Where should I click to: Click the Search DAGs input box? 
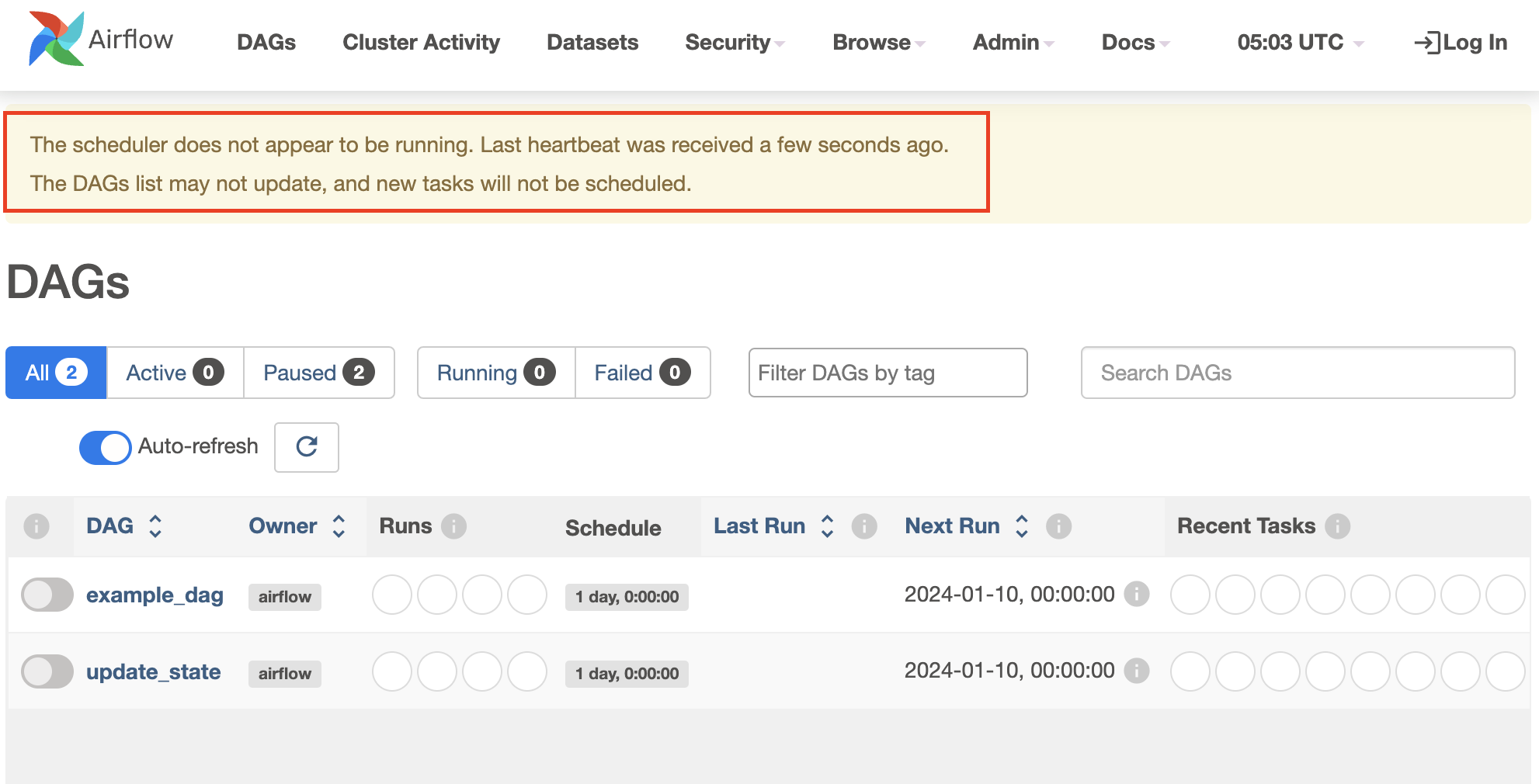tap(1298, 373)
